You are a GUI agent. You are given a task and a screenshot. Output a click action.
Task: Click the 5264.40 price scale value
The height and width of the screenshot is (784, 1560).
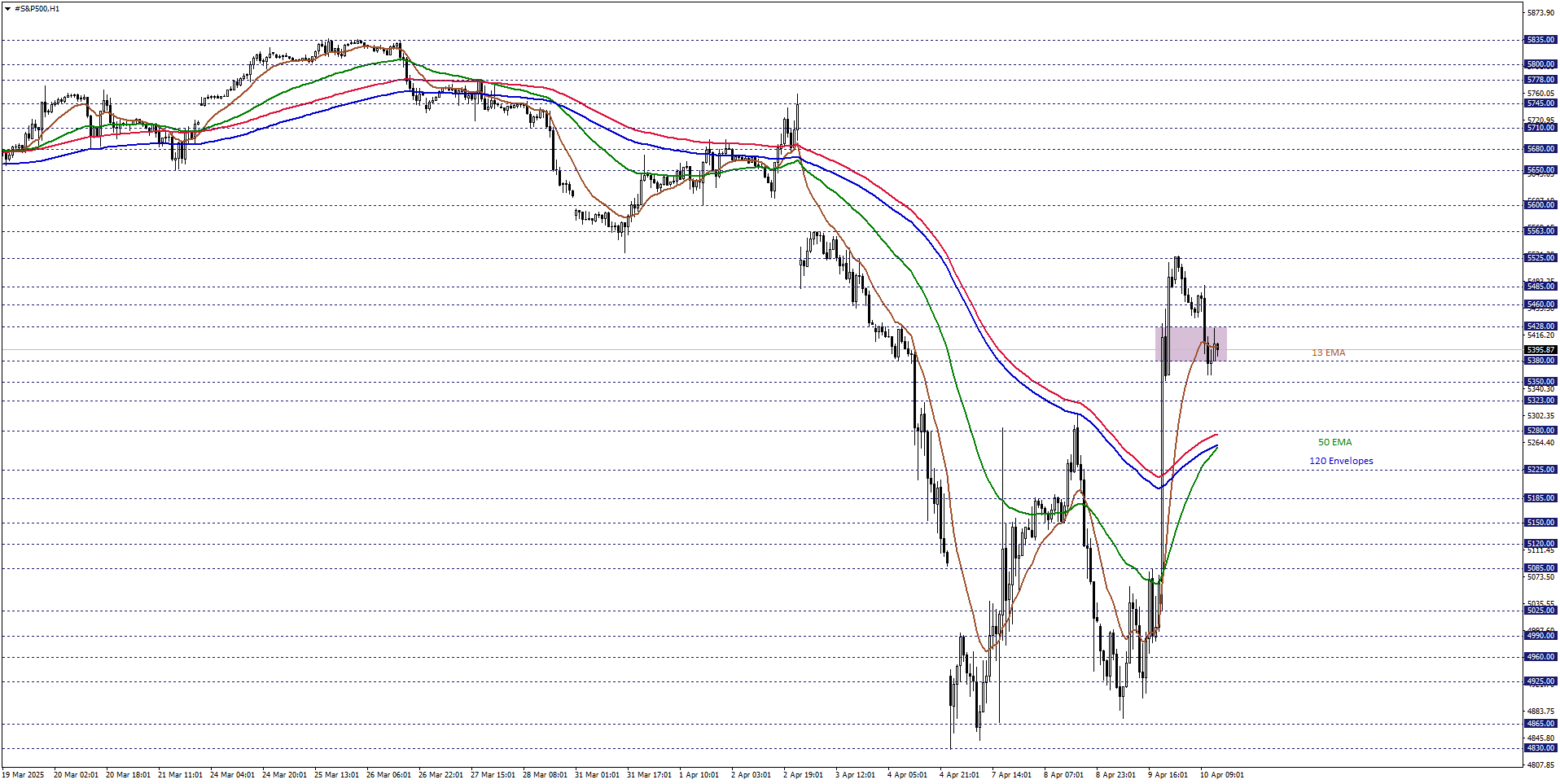(x=1540, y=443)
